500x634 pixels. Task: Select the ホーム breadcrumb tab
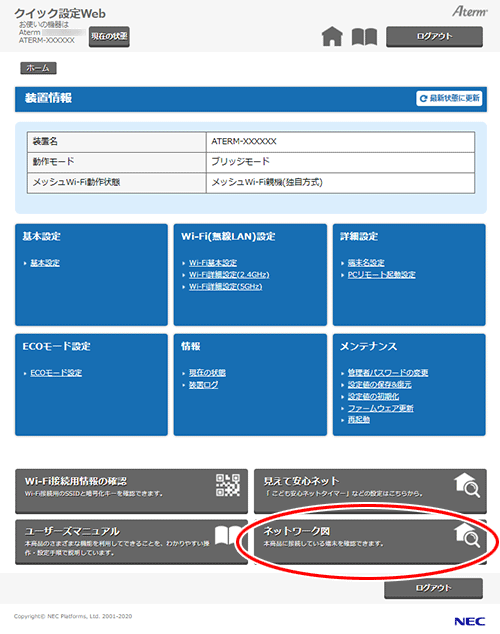[x=38, y=68]
